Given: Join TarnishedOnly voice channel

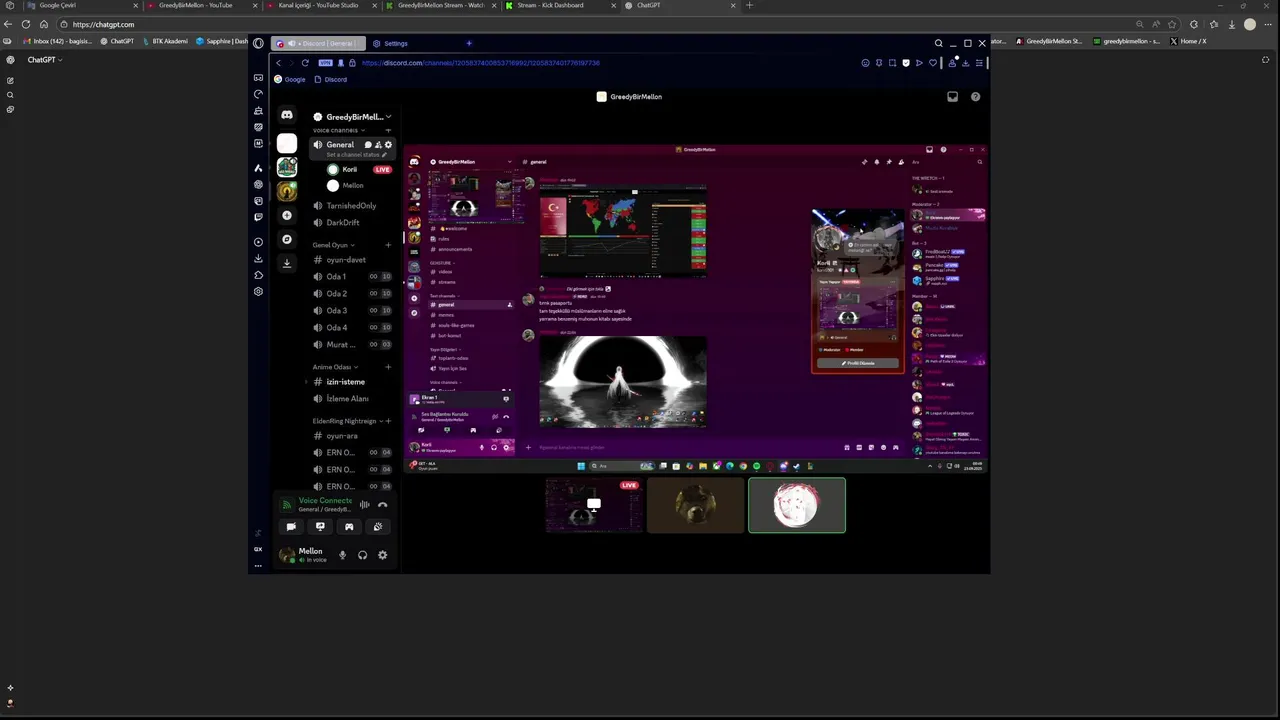Looking at the screenshot, I should point(351,206).
